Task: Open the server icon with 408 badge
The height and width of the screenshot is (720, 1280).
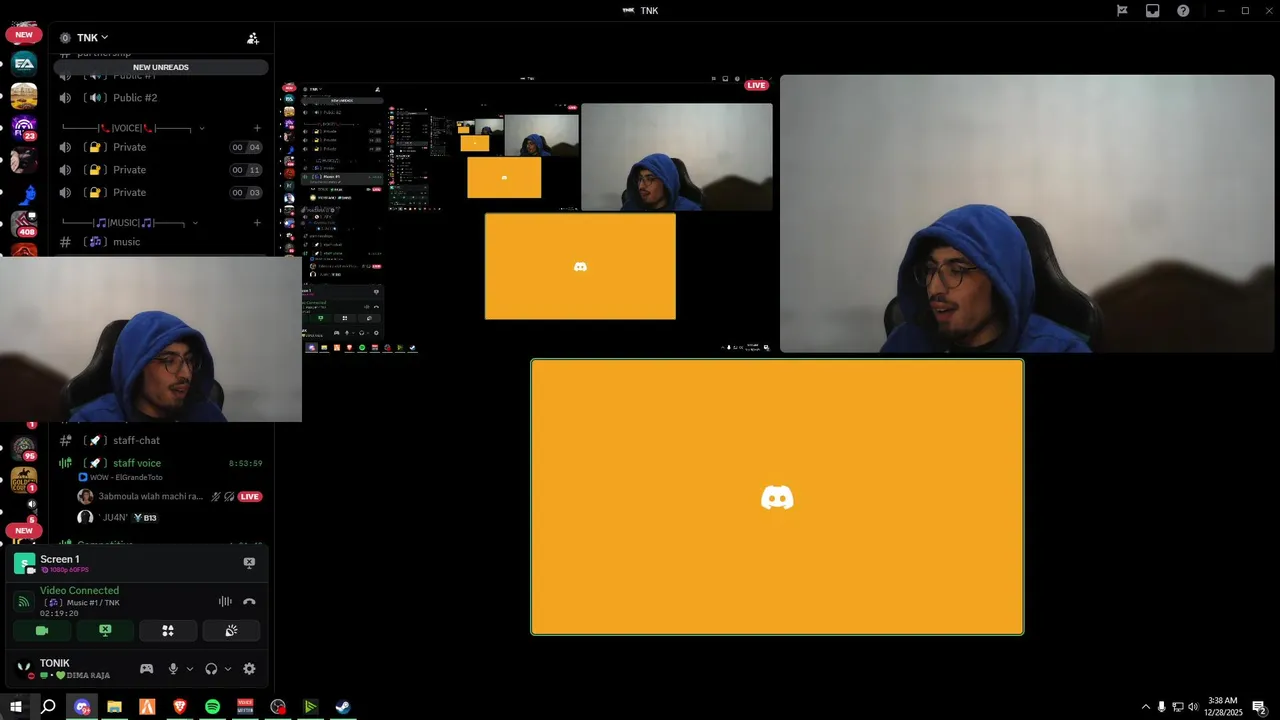Action: coord(24,223)
